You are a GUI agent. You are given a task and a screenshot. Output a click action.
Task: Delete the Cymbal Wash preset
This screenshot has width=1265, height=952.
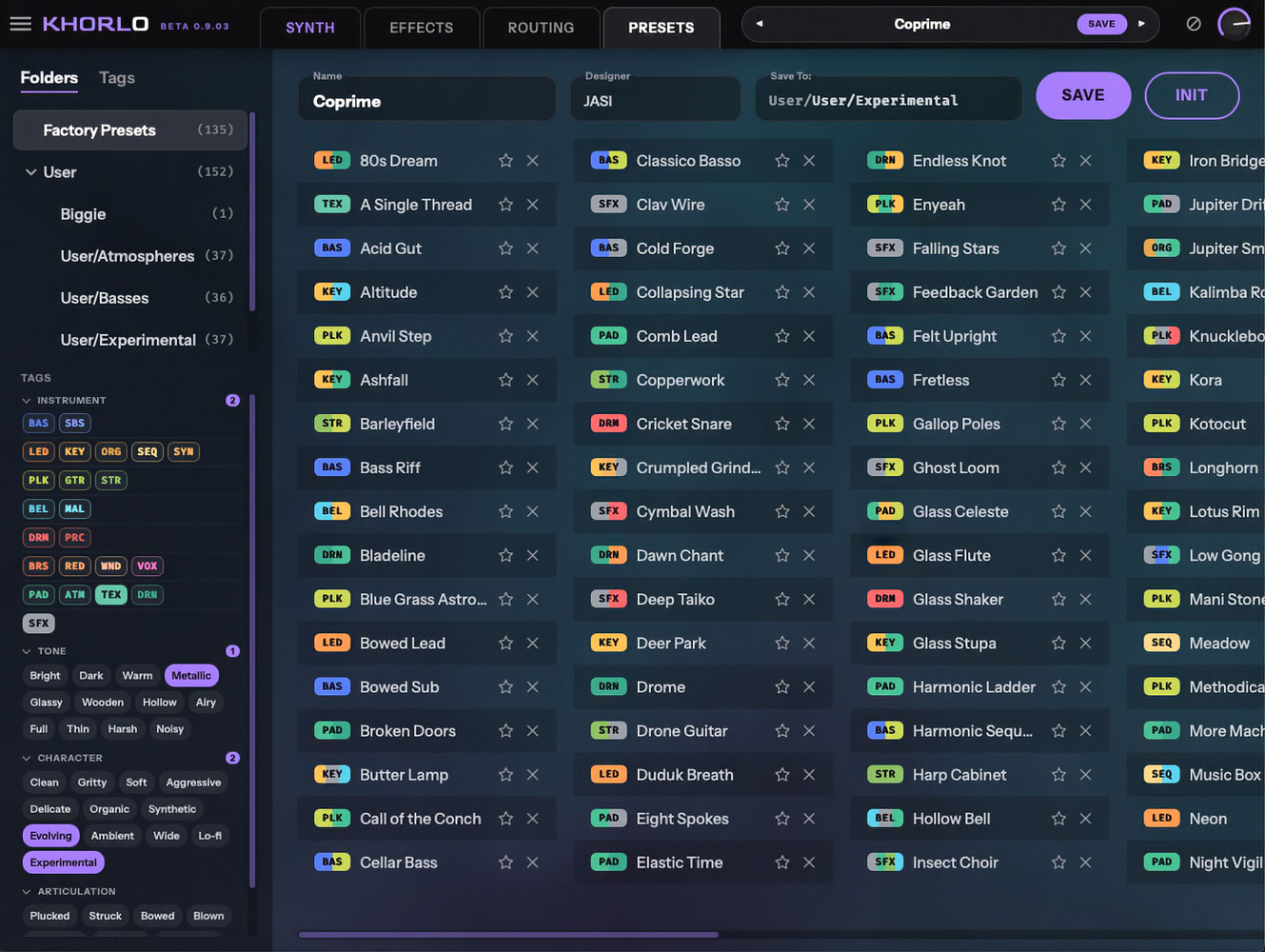coord(809,511)
